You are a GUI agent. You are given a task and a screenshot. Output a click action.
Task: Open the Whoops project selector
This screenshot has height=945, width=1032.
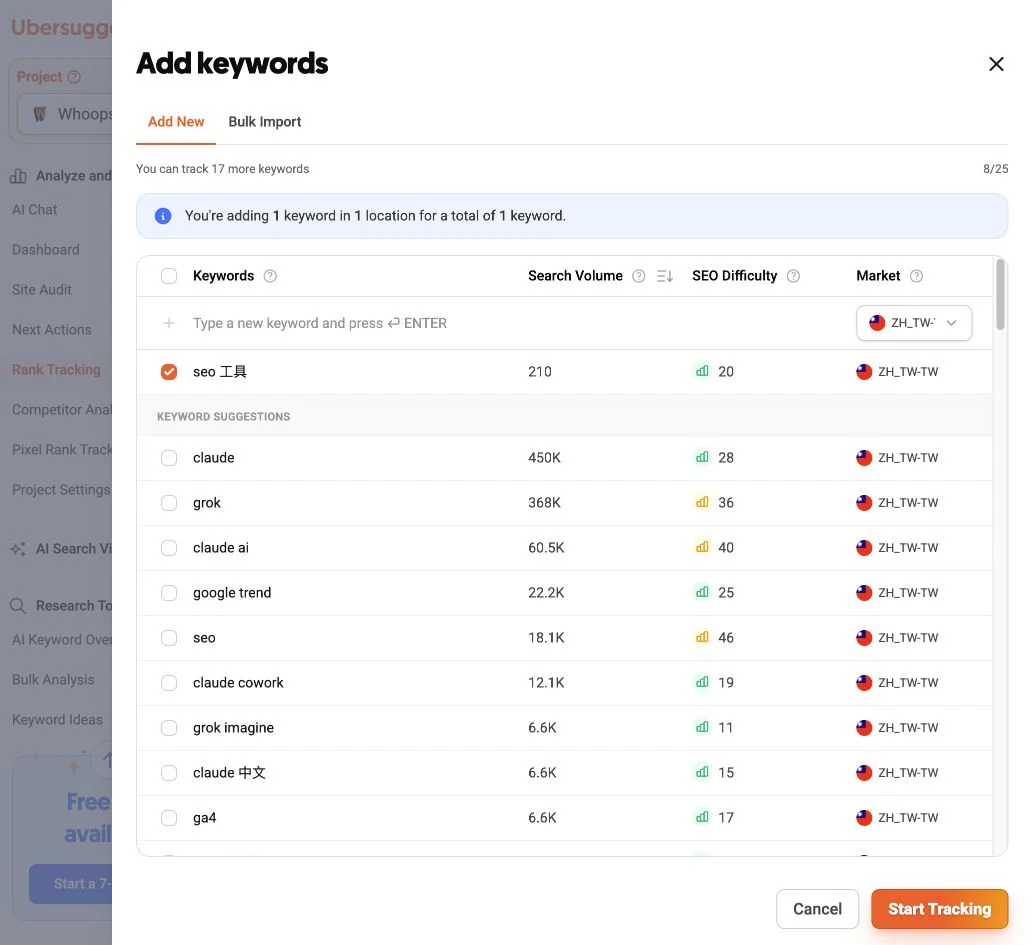[x=64, y=114]
